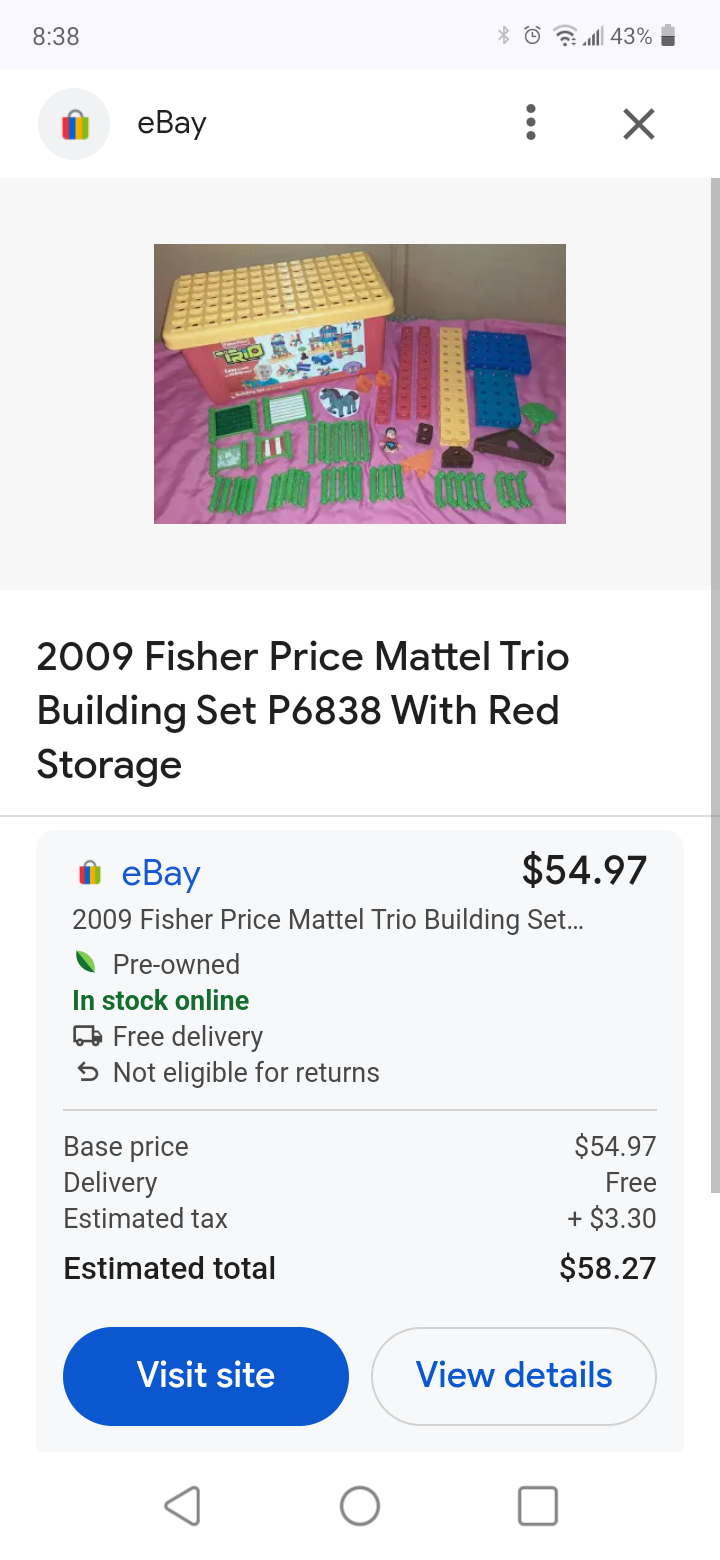Open the three-dot overflow menu

coord(531,123)
